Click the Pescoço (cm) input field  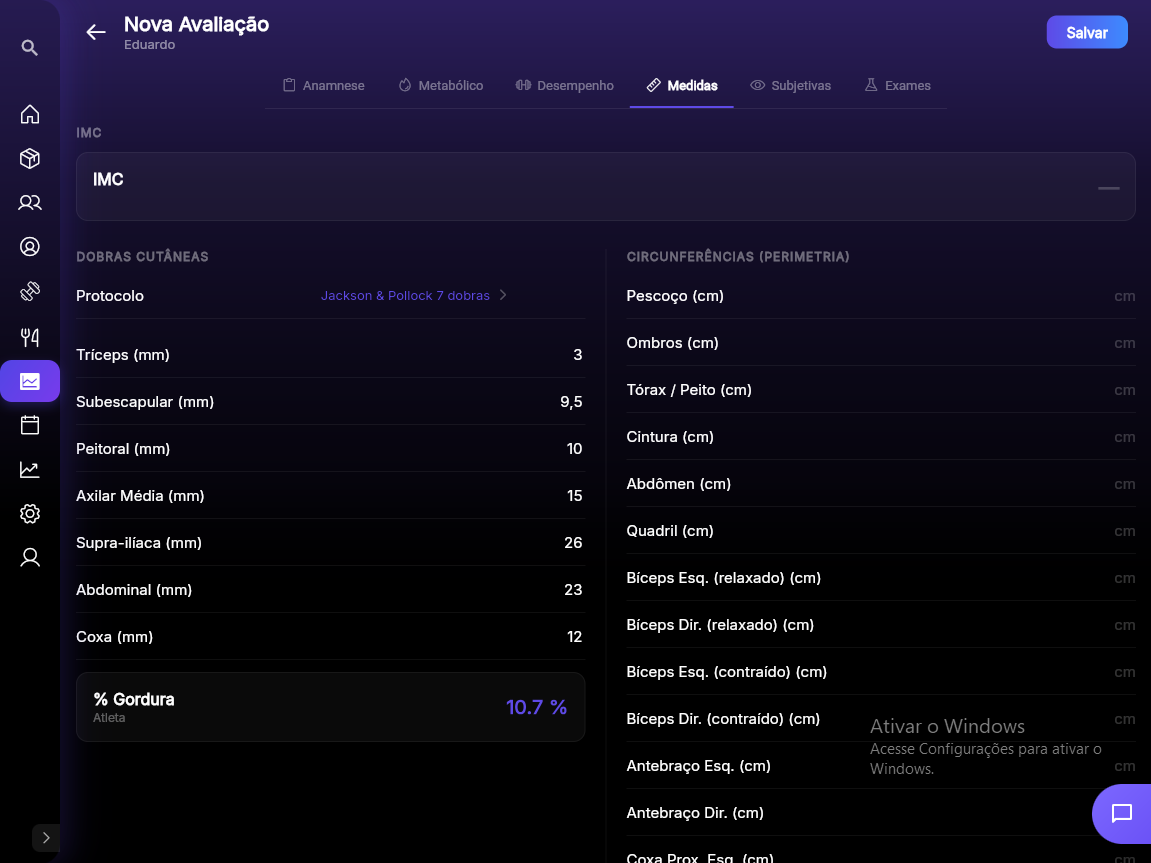pyautogui.click(x=881, y=296)
